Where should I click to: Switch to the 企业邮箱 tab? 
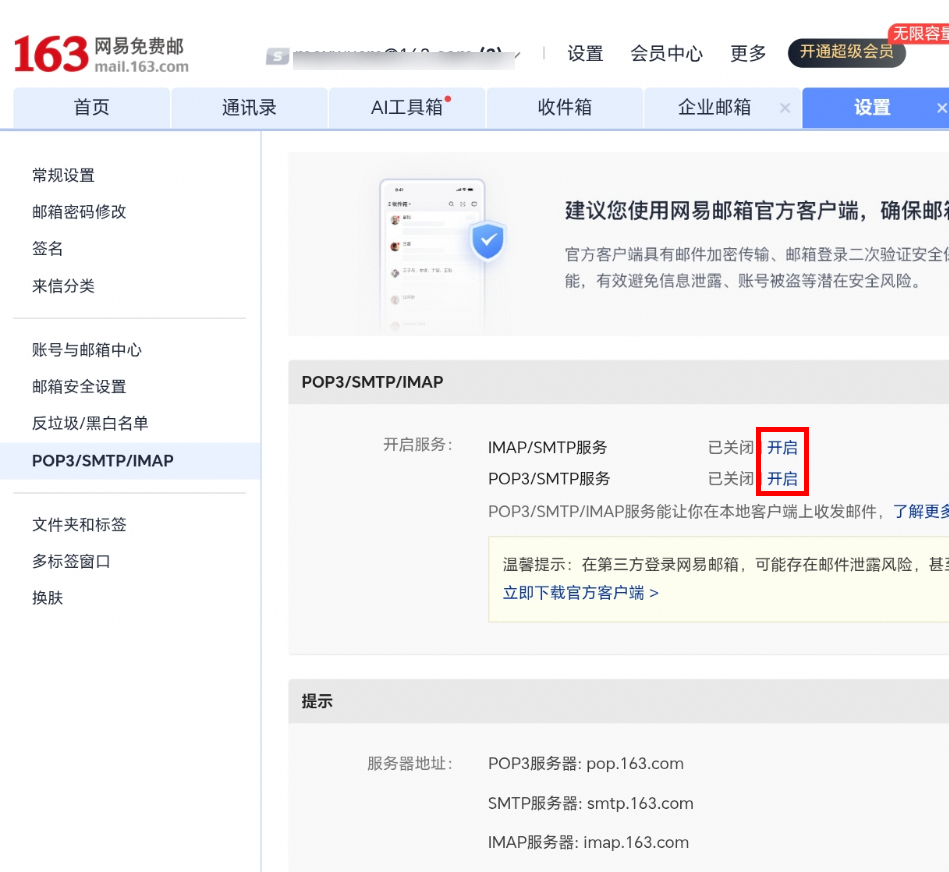[714, 108]
